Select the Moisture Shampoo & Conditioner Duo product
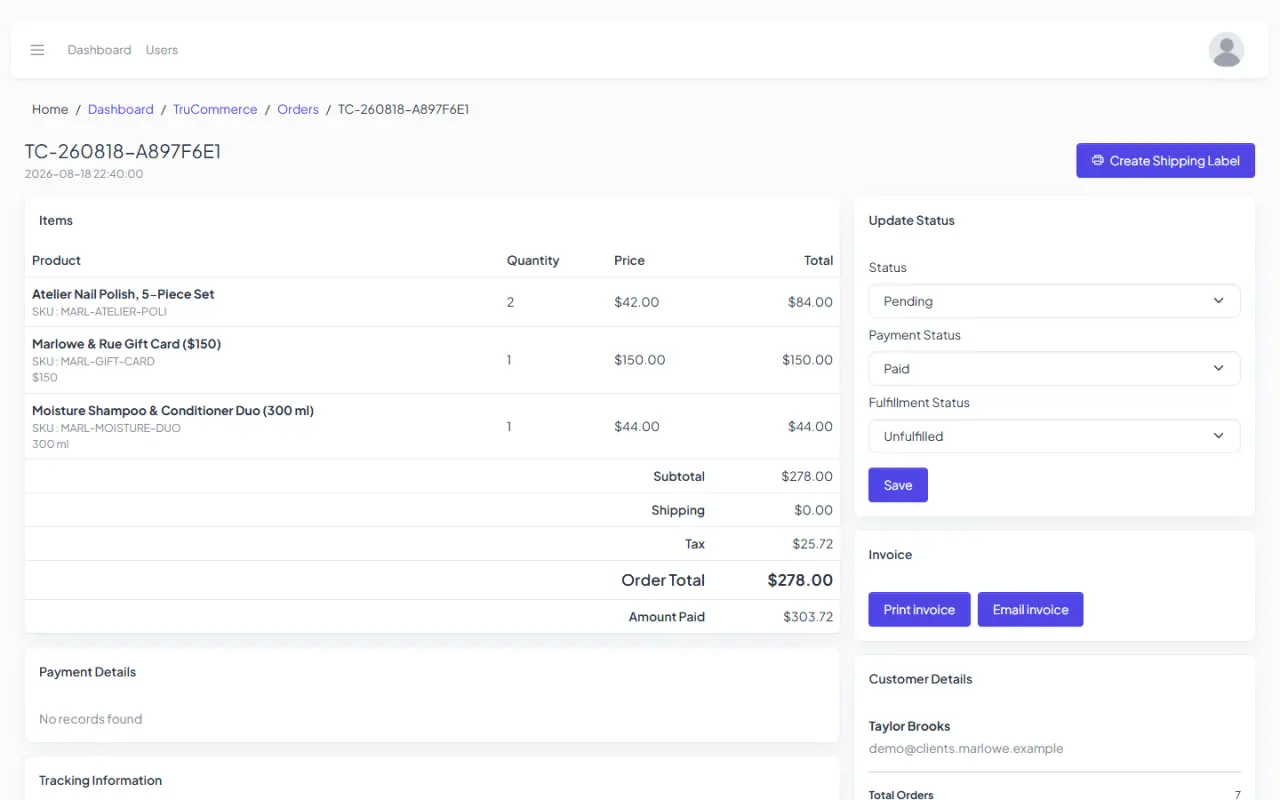 pyautogui.click(x=173, y=411)
